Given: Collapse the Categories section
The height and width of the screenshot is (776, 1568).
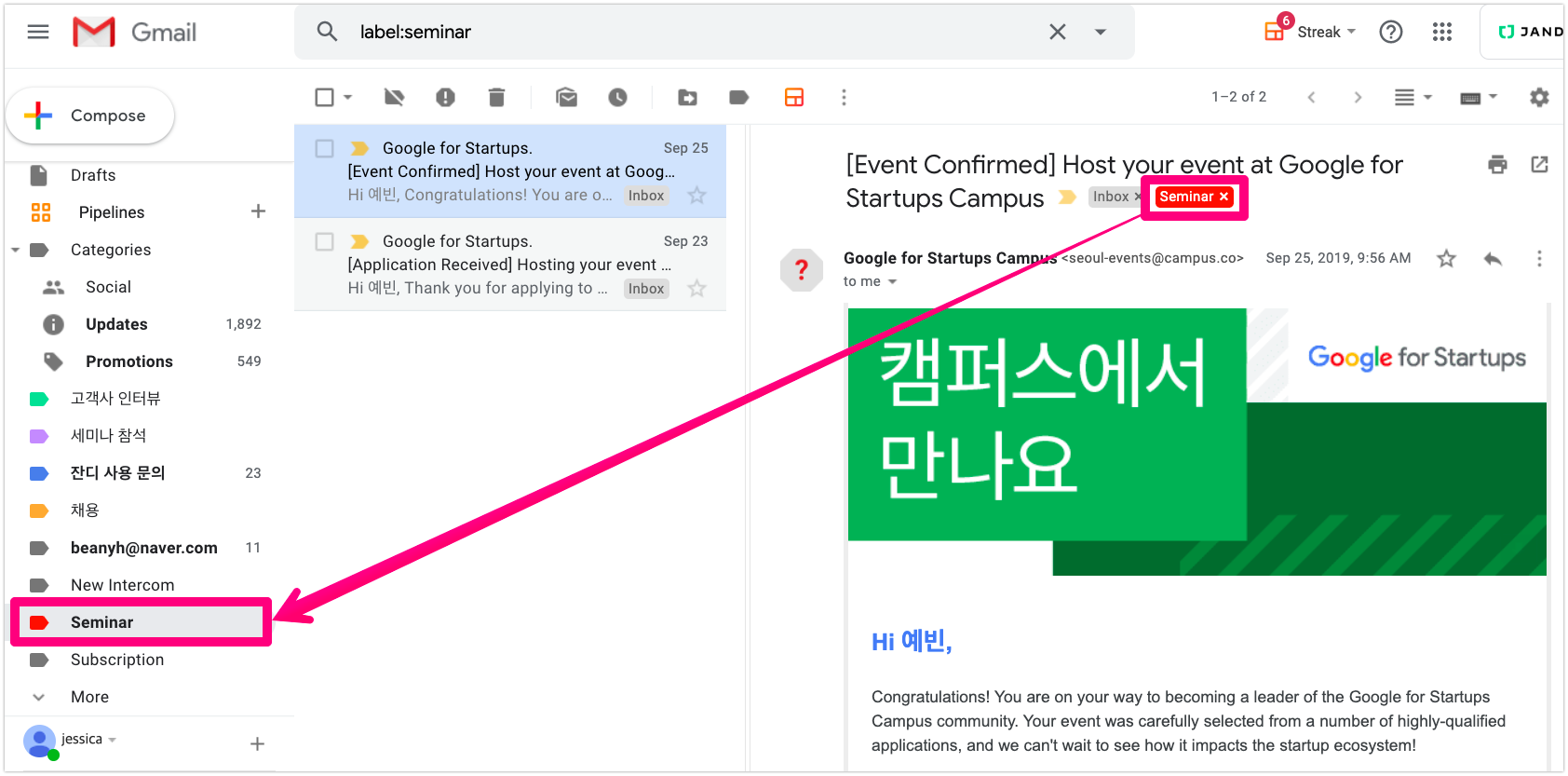Looking at the screenshot, I should point(16,250).
